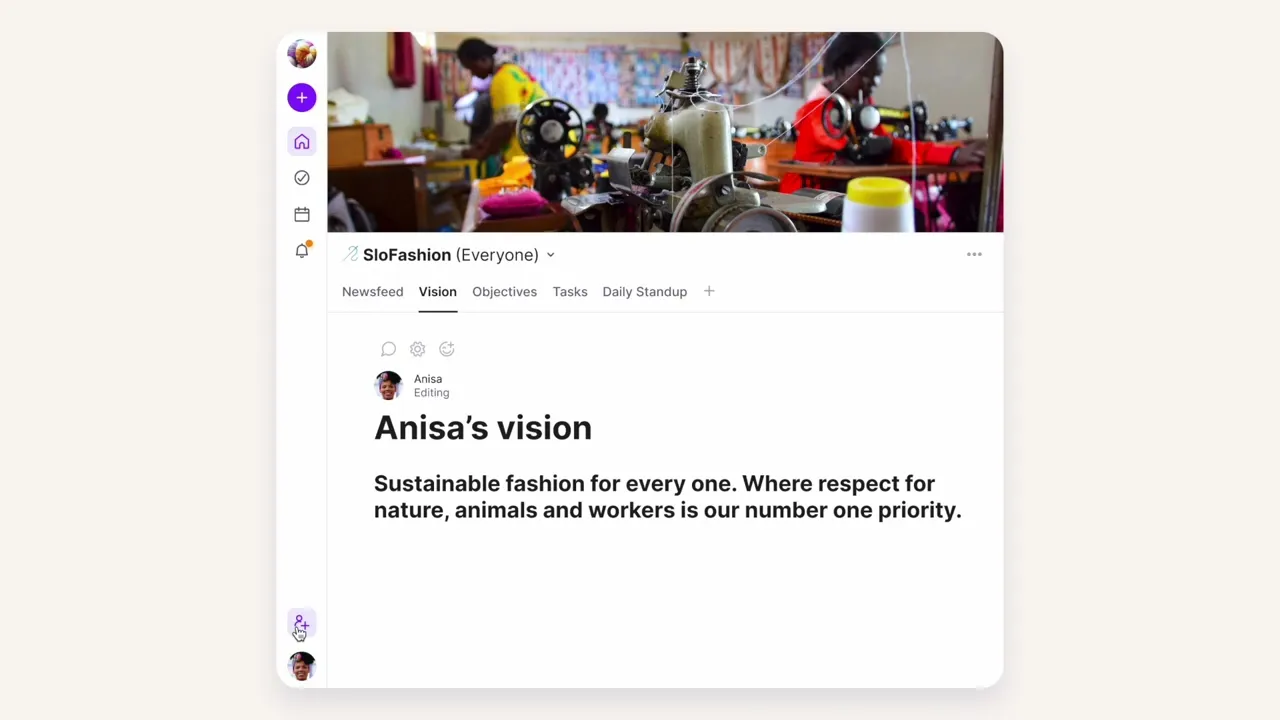Click the workspace avatar at top of sidebar
1280x720 pixels.
pos(302,53)
